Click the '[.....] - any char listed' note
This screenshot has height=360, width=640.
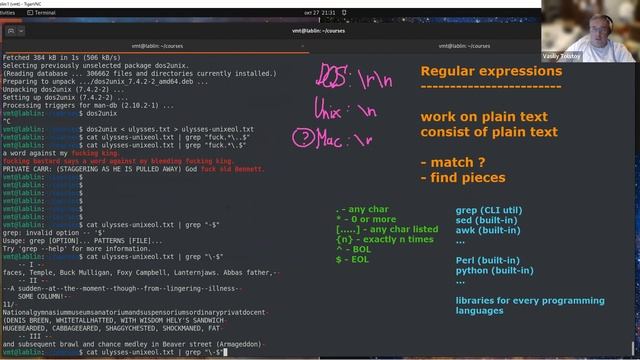pyautogui.click(x=387, y=229)
